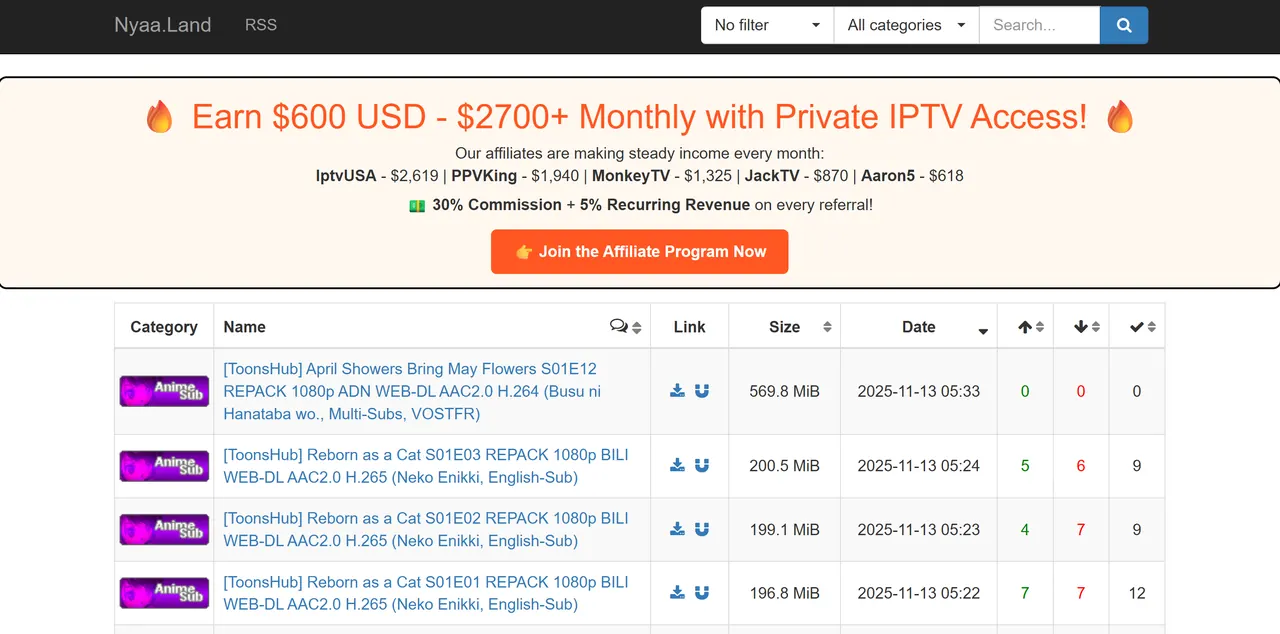This screenshot has width=1280, height=634.
Task: Click Anime Sub category badge in first row
Action: [x=164, y=391]
